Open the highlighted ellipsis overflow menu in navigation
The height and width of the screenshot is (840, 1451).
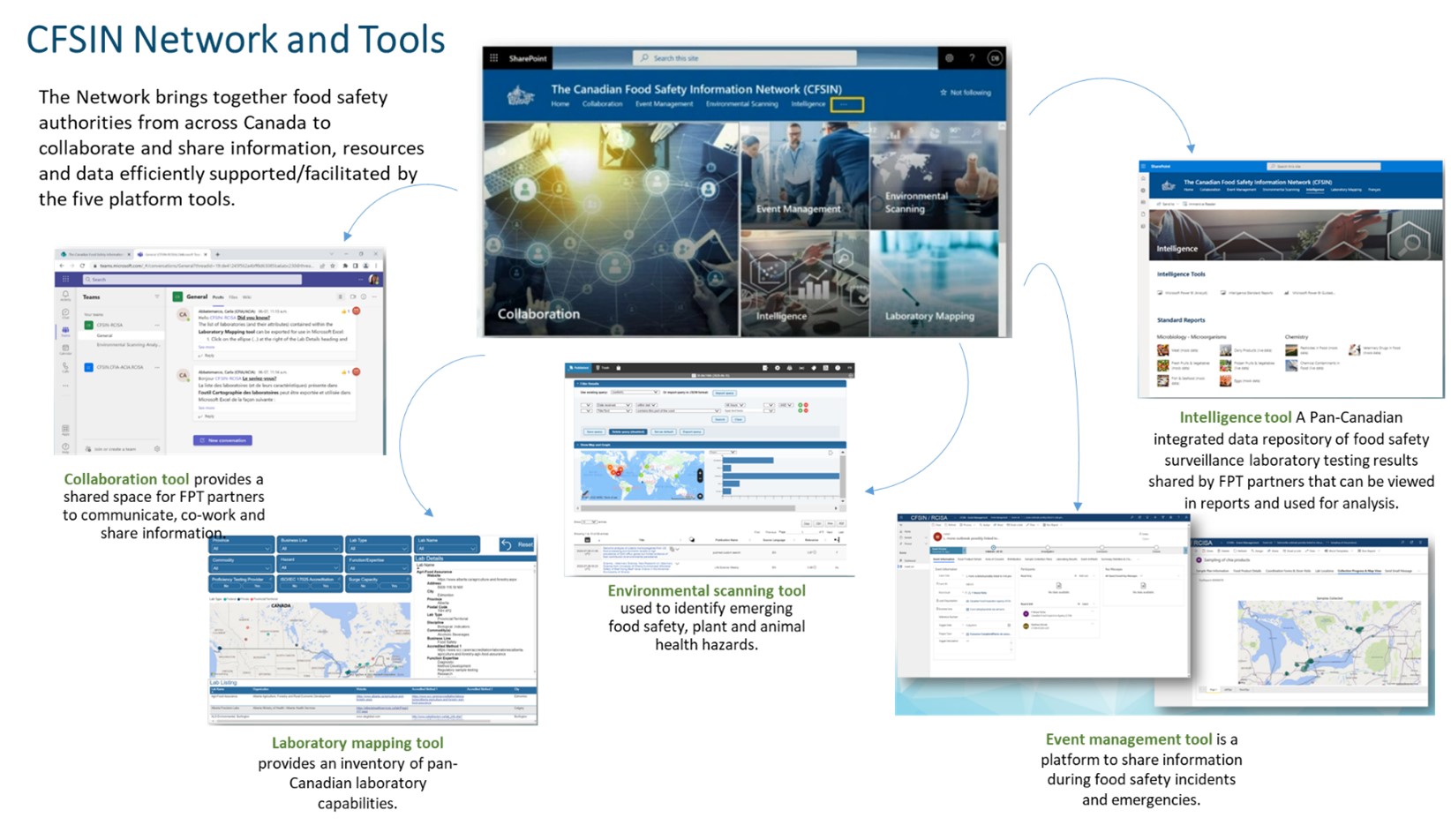846,105
